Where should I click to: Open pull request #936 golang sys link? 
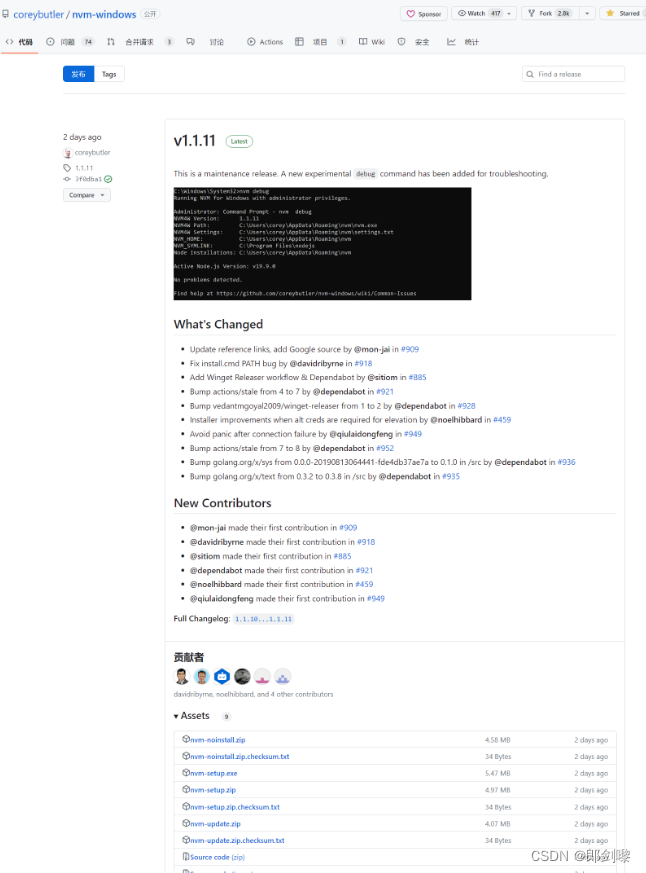(566, 462)
